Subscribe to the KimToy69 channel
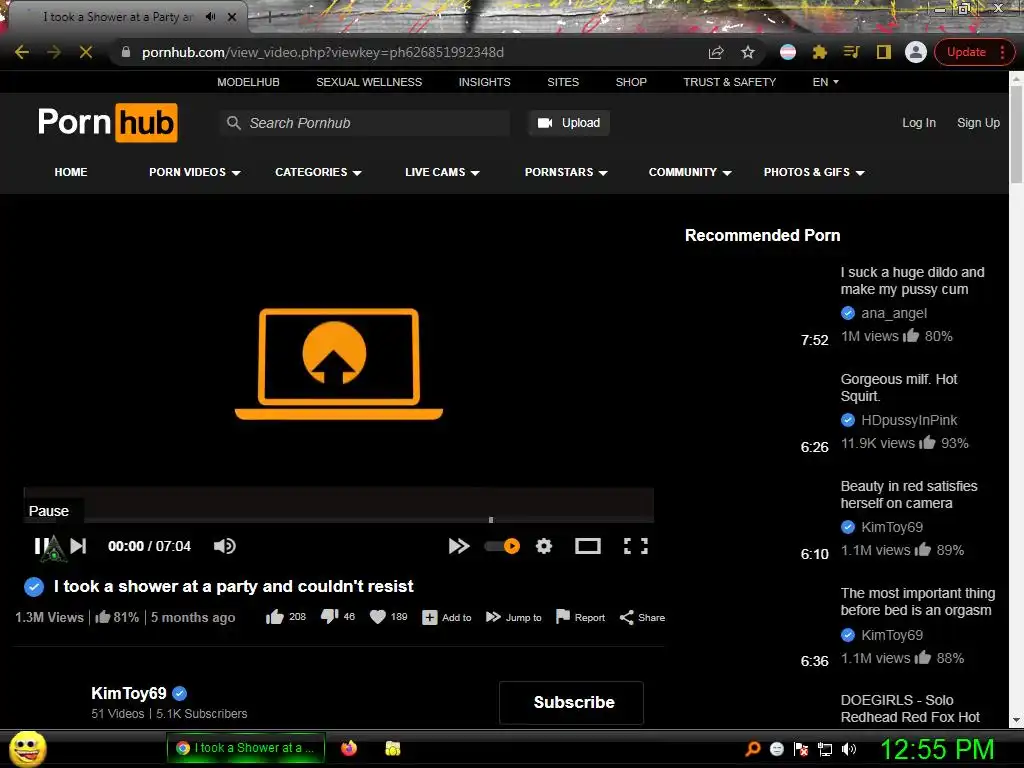Image resolution: width=1024 pixels, height=768 pixels. coord(571,702)
